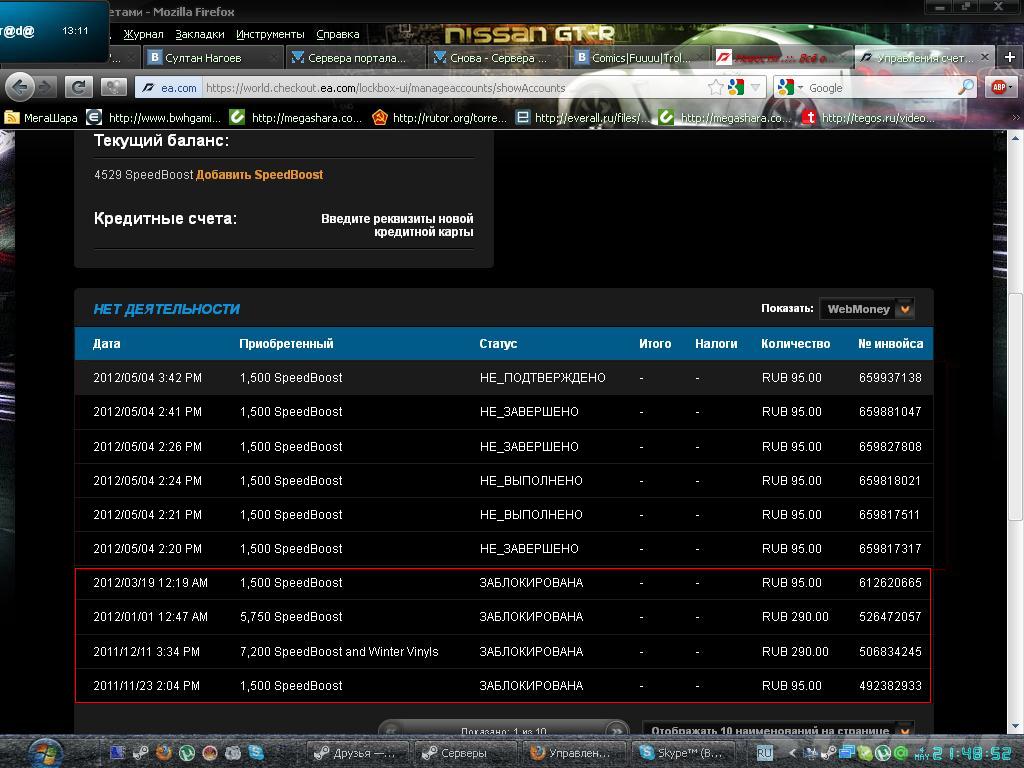The width and height of the screenshot is (1024, 768).
Task: Click the bookmark star in address bar
Action: click(x=715, y=88)
